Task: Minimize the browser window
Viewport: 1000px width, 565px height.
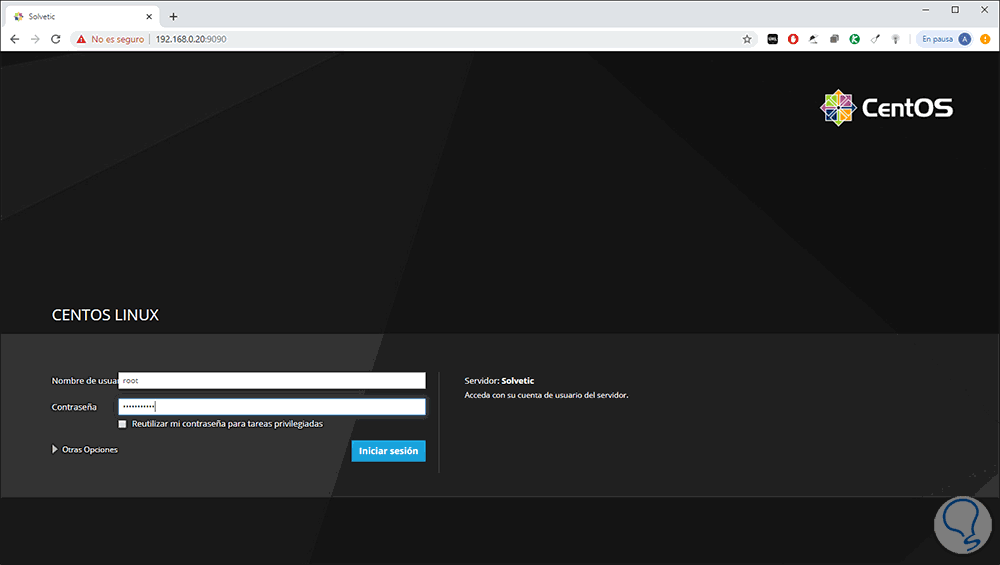Action: point(925,10)
